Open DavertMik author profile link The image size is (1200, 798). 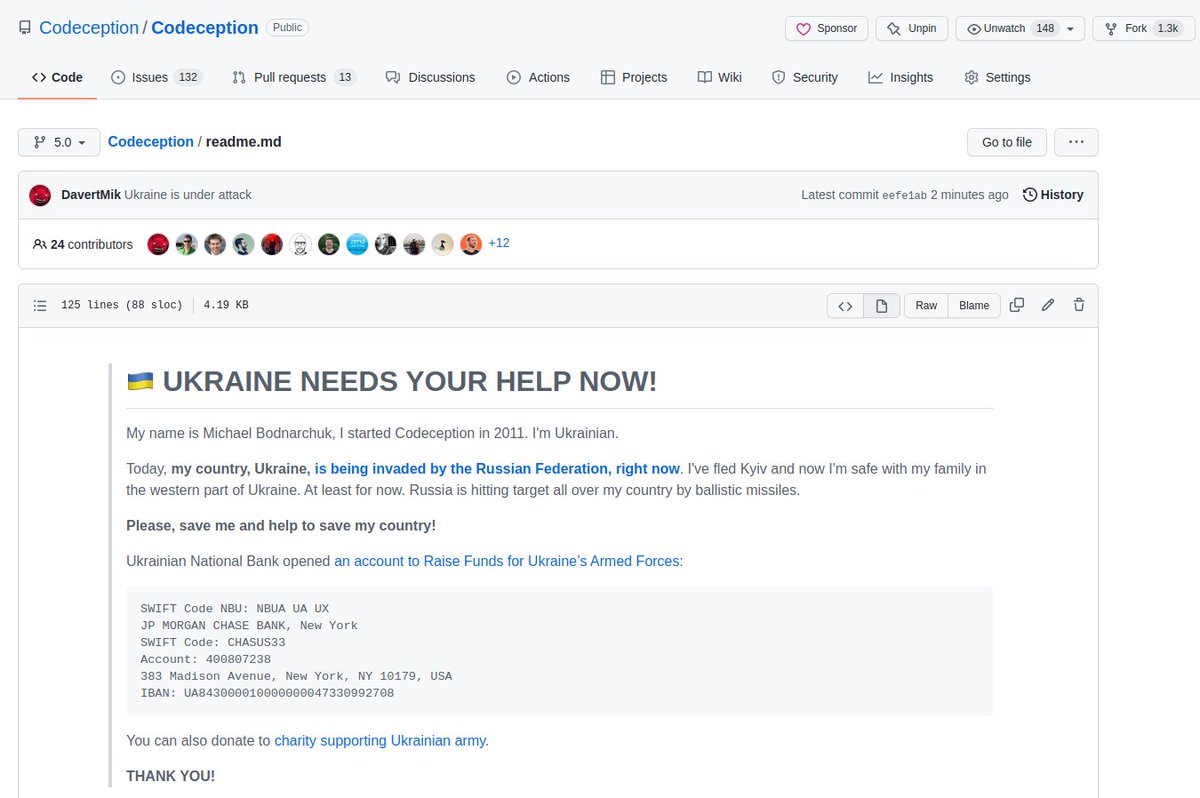pos(91,195)
